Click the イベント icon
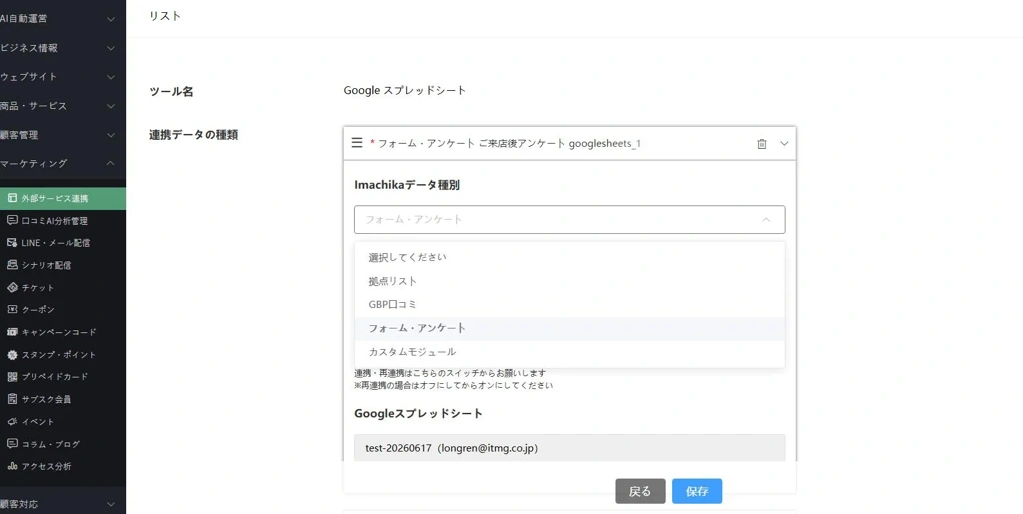 pos(12,421)
